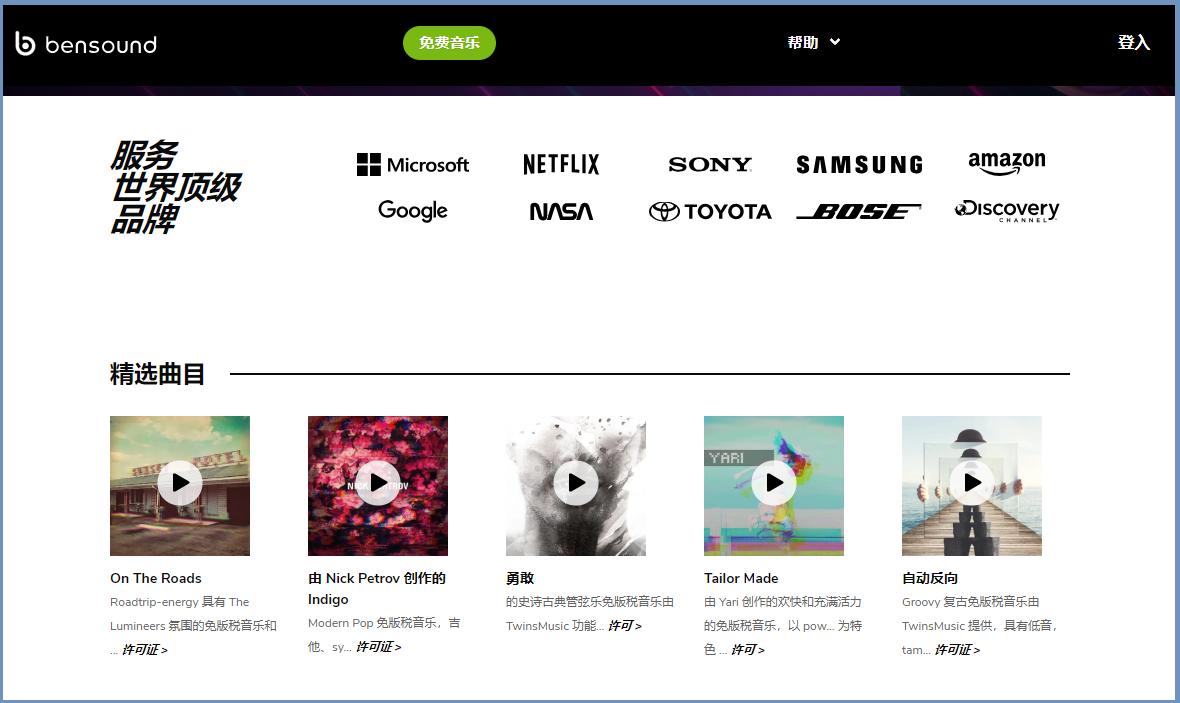The height and width of the screenshot is (703, 1180).
Task: Open 许可 link under Tailor Made
Action: pos(748,650)
